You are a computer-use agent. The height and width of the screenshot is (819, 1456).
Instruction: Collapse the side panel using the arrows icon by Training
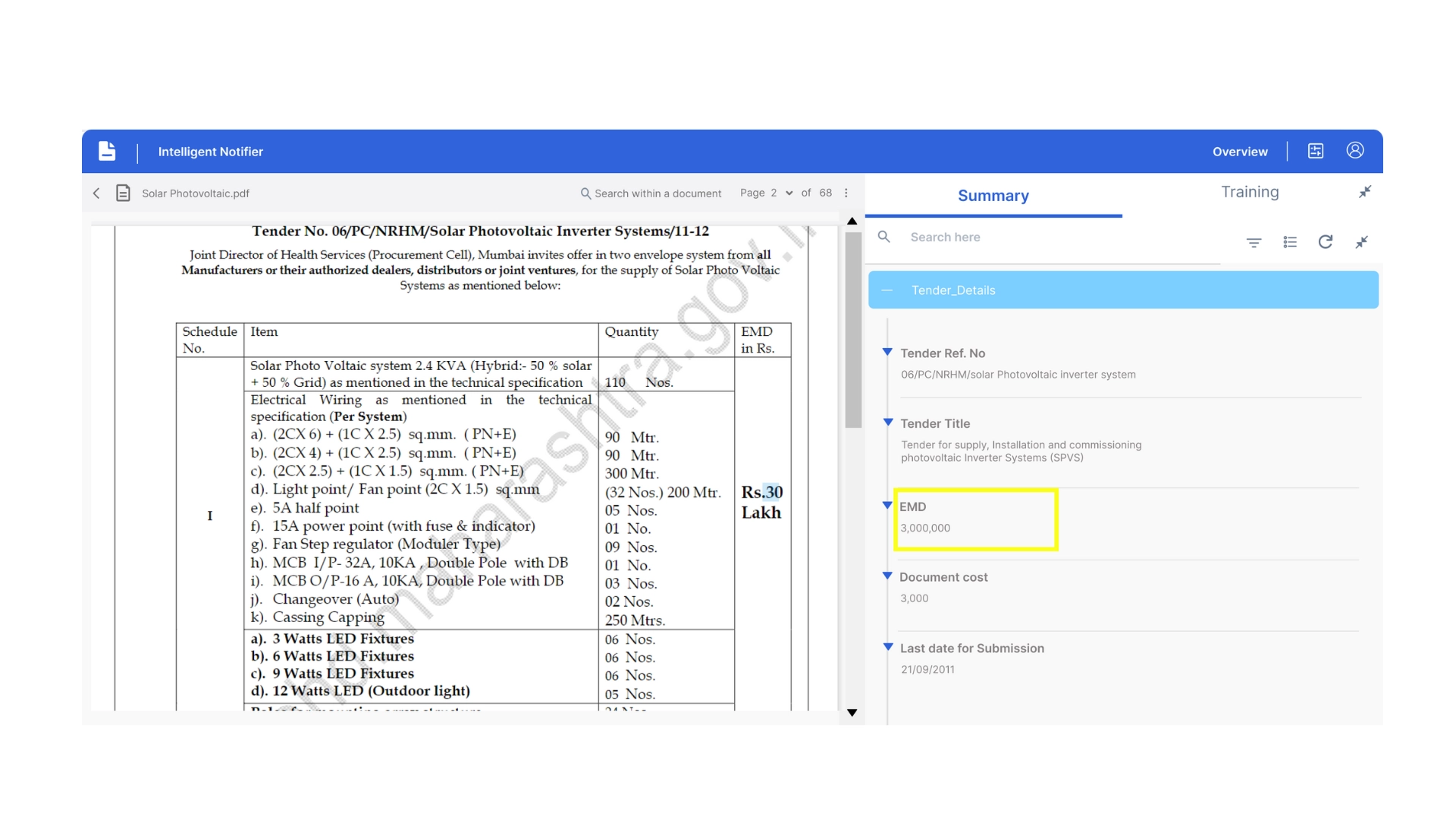[x=1364, y=192]
